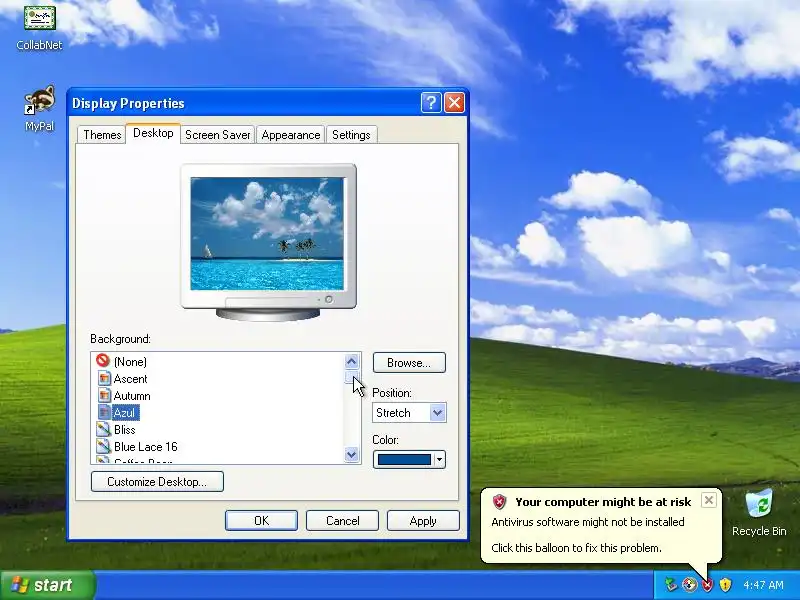
Task: Click the background list scroll-up arrow
Action: (x=352, y=362)
